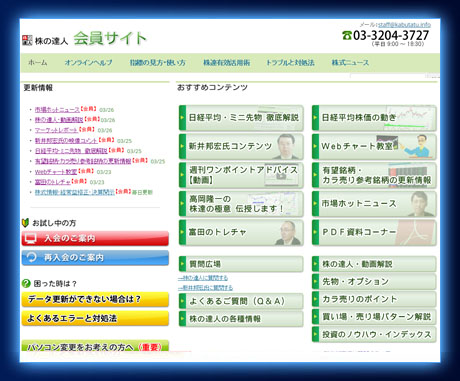Open 日経平均・ミニ先物 link in 更新情報 list
This screenshot has width=460, height=381.
coord(71,151)
